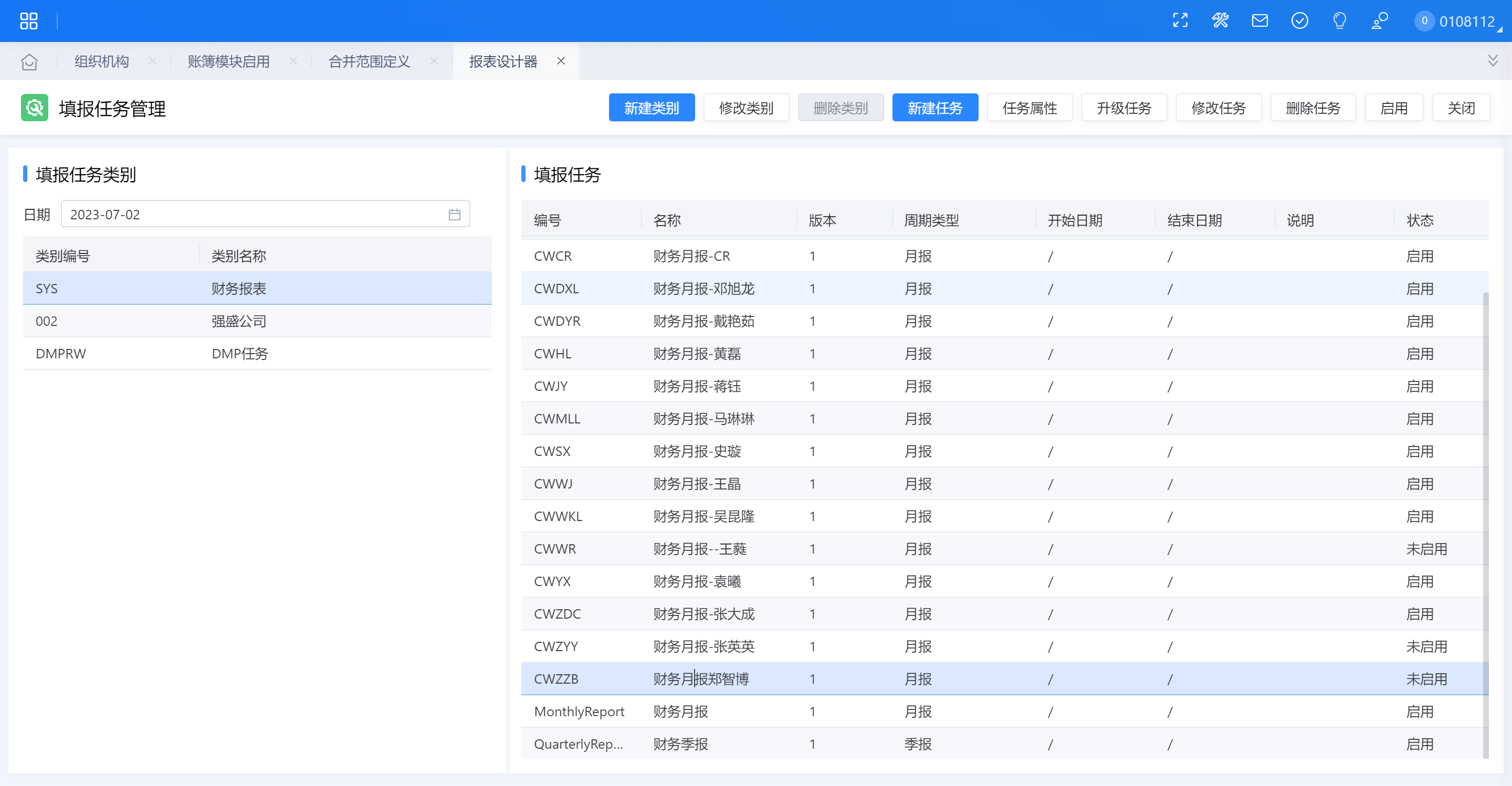
Task: Click the 新建任务 button
Action: [935, 108]
